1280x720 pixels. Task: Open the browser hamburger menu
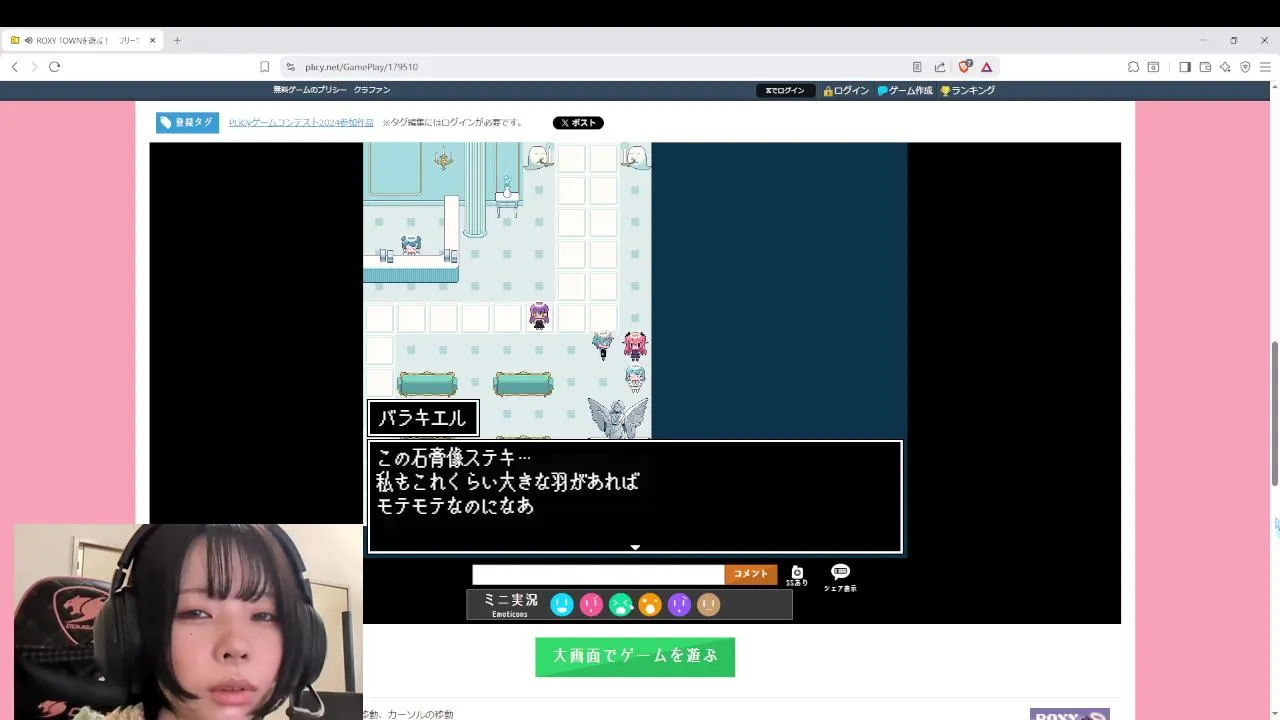pyautogui.click(x=1265, y=67)
